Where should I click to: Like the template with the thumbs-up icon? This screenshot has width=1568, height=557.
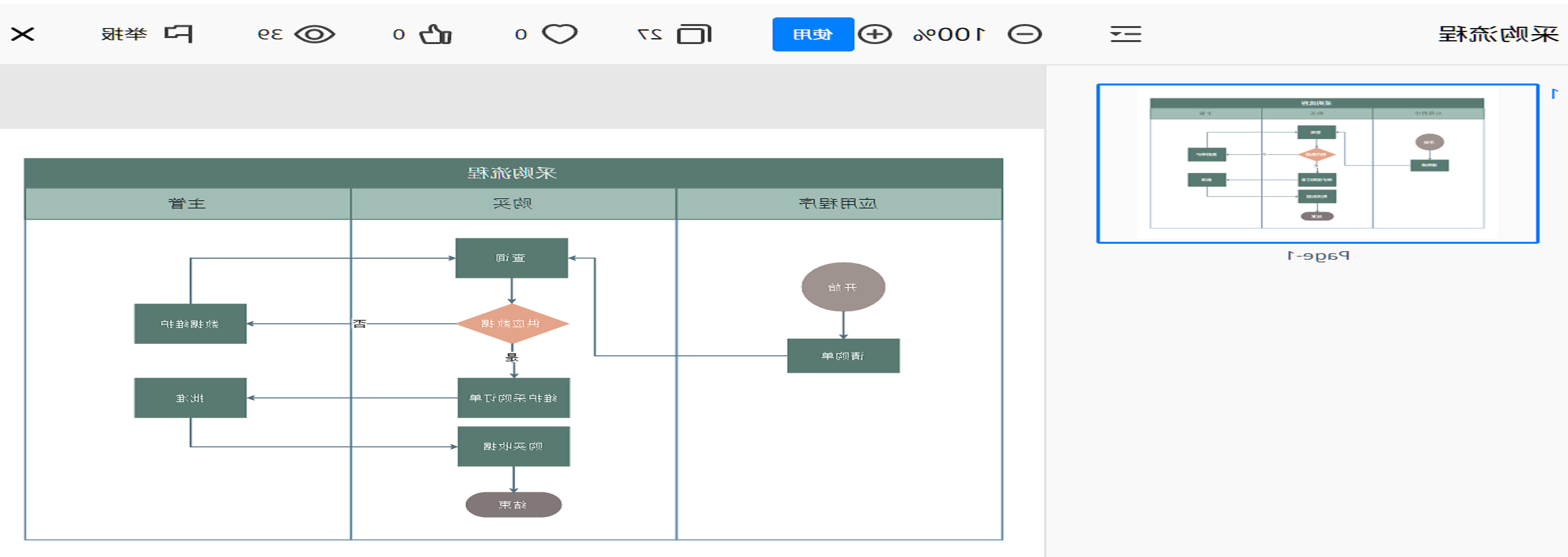point(435,34)
